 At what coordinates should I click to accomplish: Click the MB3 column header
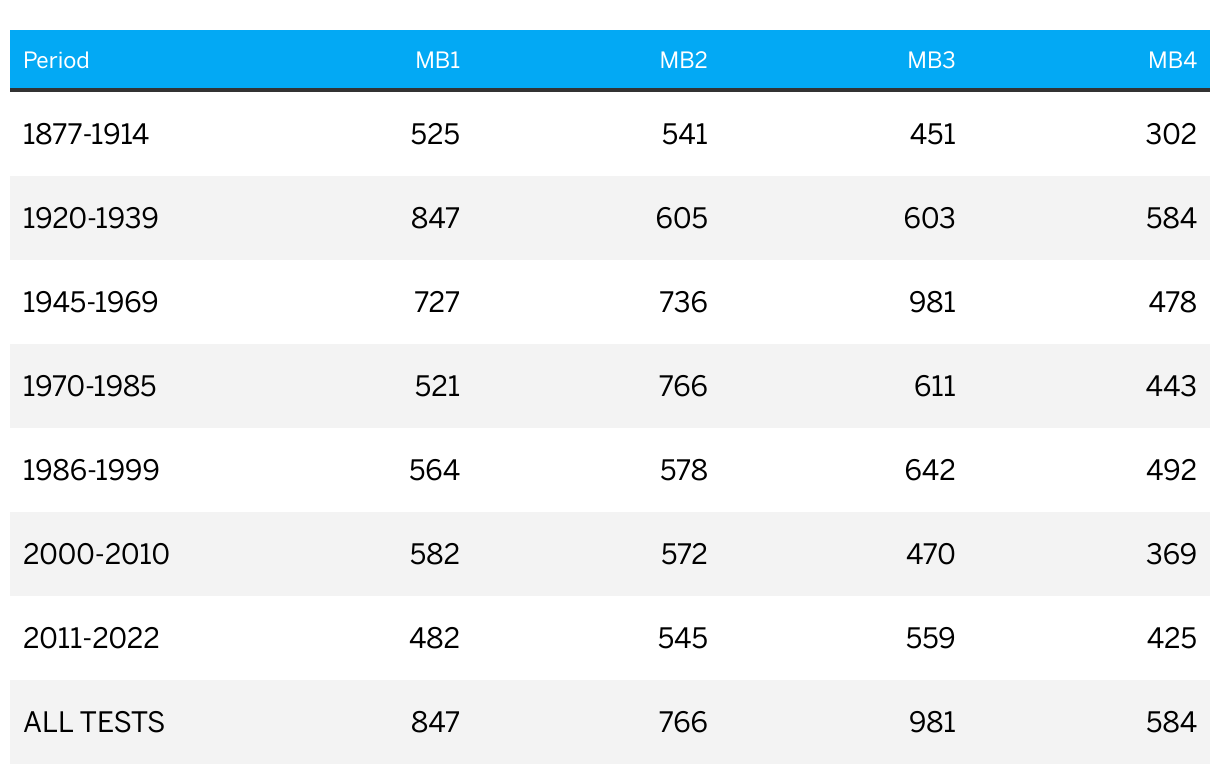[932, 60]
